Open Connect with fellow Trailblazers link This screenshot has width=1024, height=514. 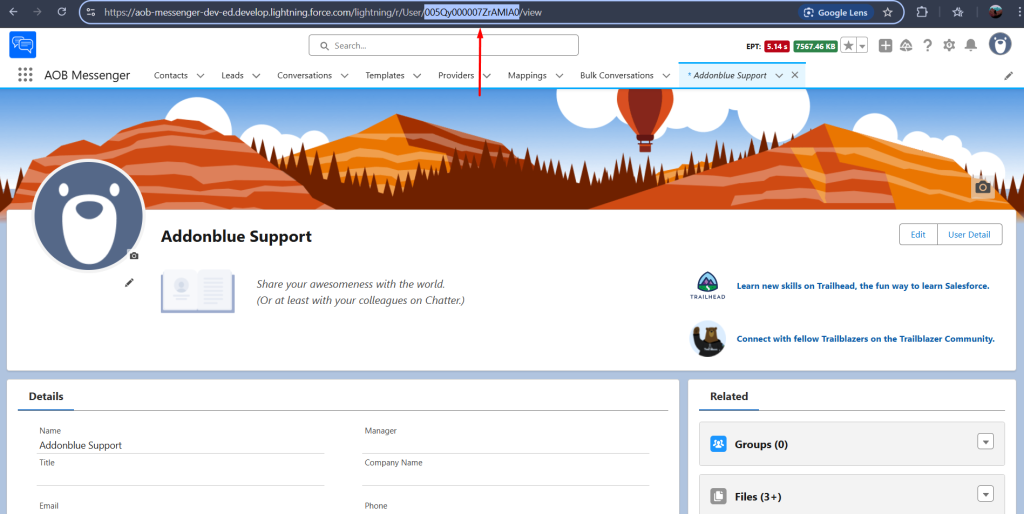tap(865, 339)
